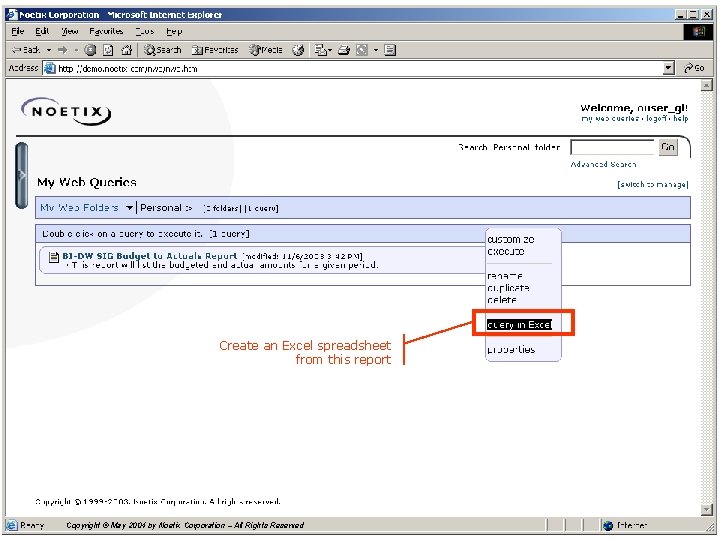Image resolution: width=720 pixels, height=540 pixels.
Task: Click the Back arrow in the toolbar
Action: 25,50
